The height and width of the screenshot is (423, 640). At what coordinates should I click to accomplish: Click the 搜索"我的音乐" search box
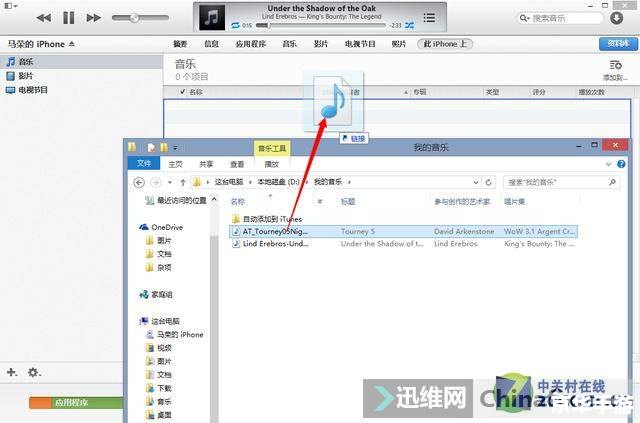[x=562, y=183]
